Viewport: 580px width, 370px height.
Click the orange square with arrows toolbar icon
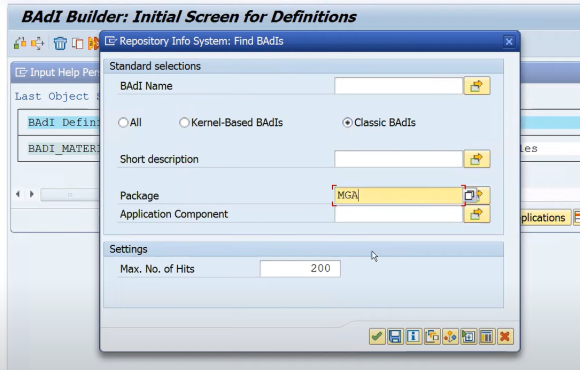pos(37,43)
